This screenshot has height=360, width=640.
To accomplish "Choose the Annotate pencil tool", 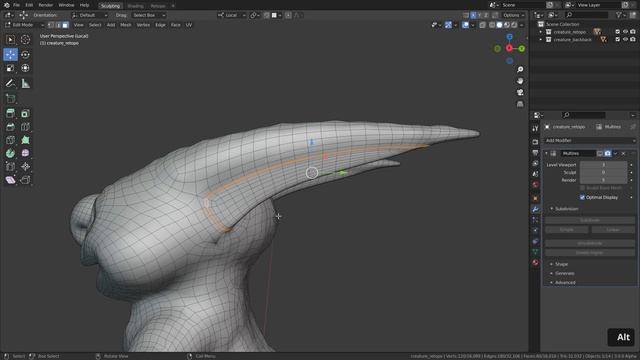I will [10, 84].
